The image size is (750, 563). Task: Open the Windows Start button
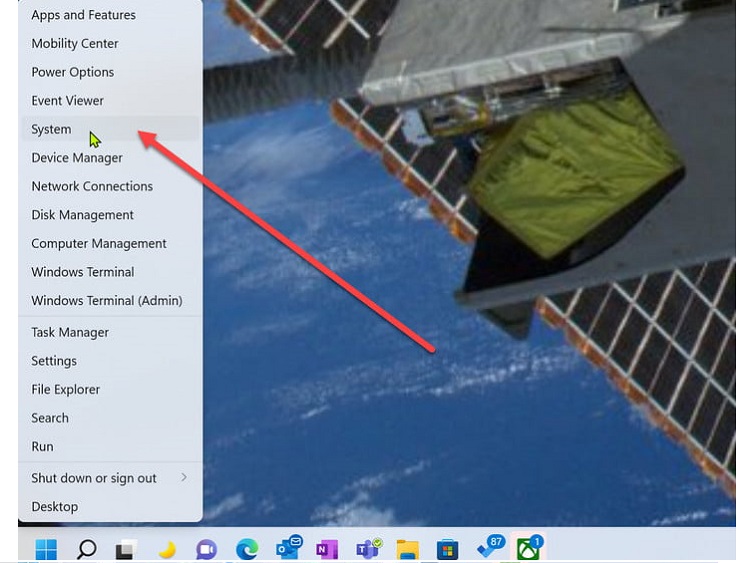pos(46,549)
